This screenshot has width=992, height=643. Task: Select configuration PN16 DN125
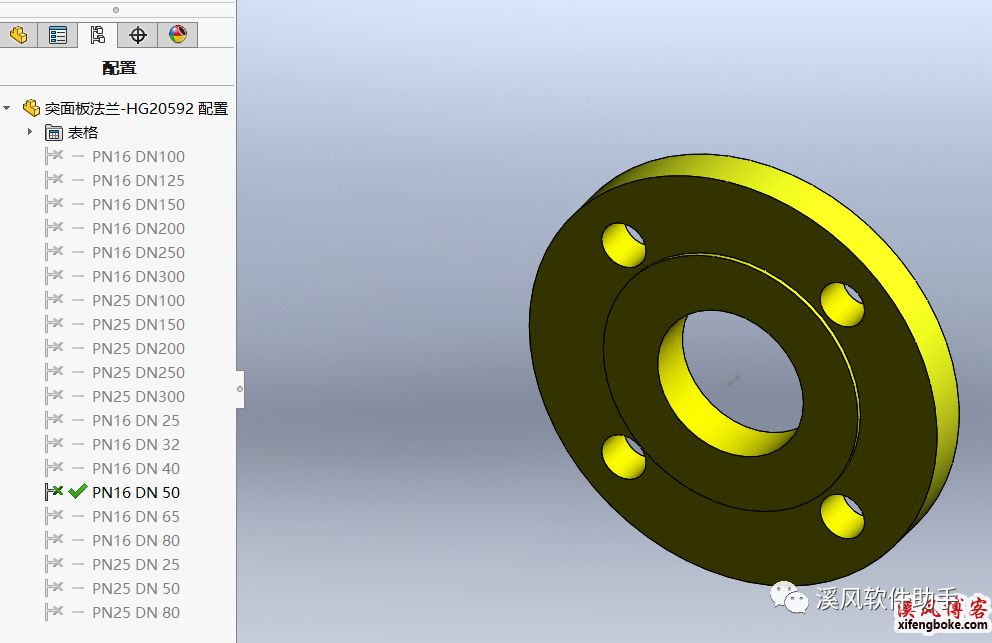pos(139,180)
